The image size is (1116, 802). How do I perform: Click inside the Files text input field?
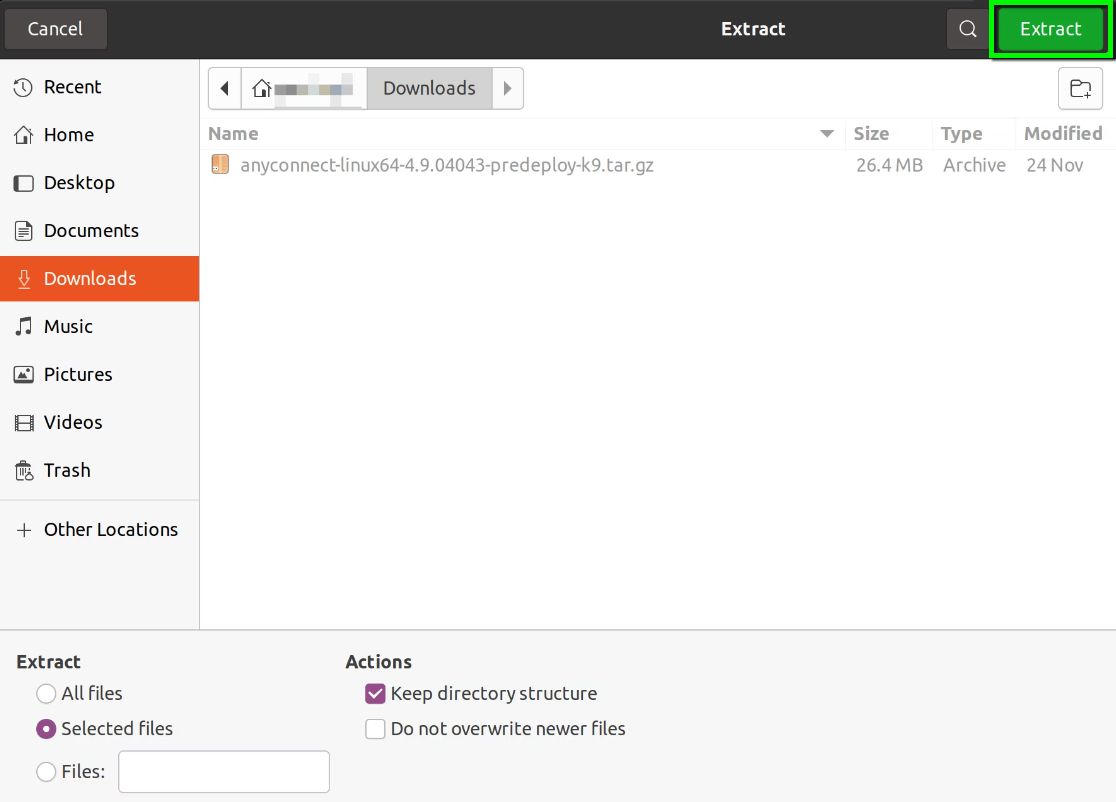(x=223, y=771)
